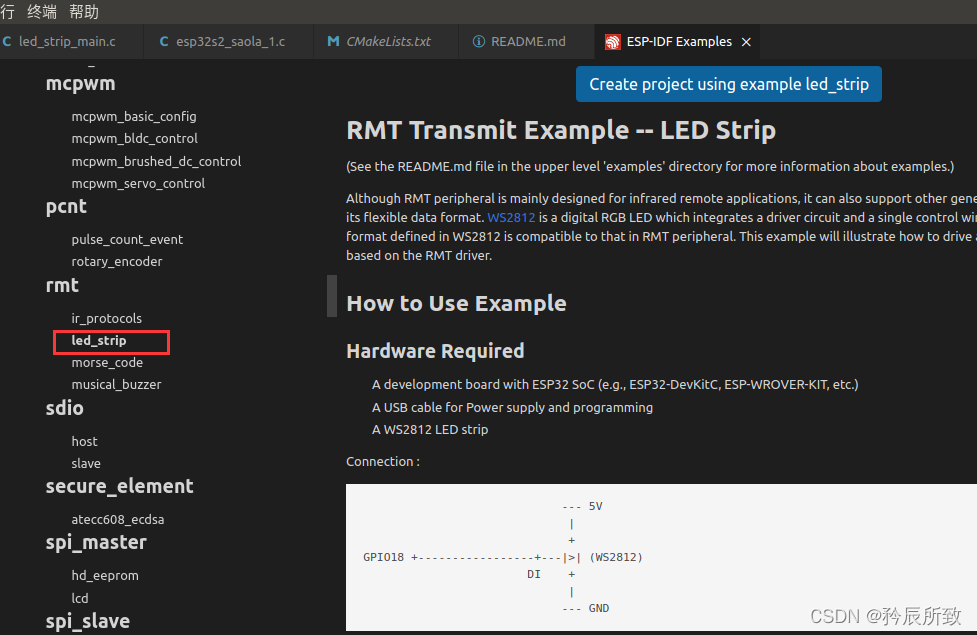
Task: Open the 帮助 (Help) menu
Action: [x=84, y=11]
